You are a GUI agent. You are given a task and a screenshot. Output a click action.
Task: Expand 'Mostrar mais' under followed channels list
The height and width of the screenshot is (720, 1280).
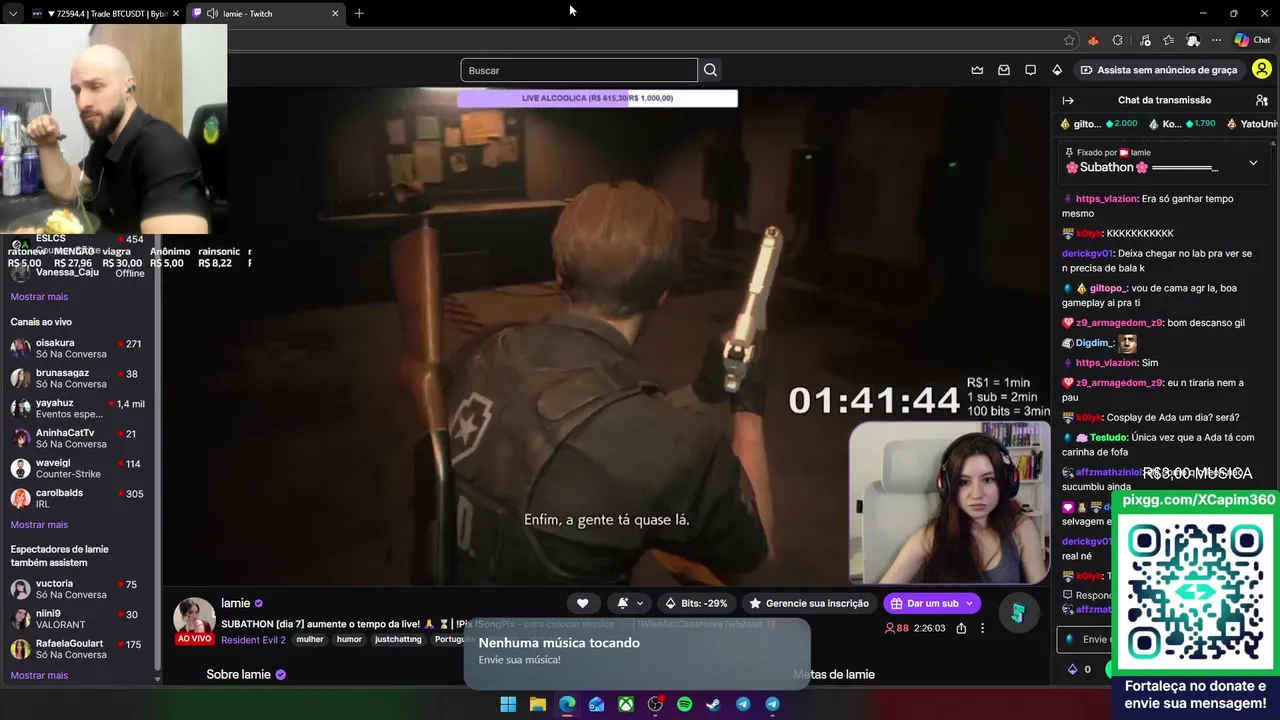(x=39, y=297)
